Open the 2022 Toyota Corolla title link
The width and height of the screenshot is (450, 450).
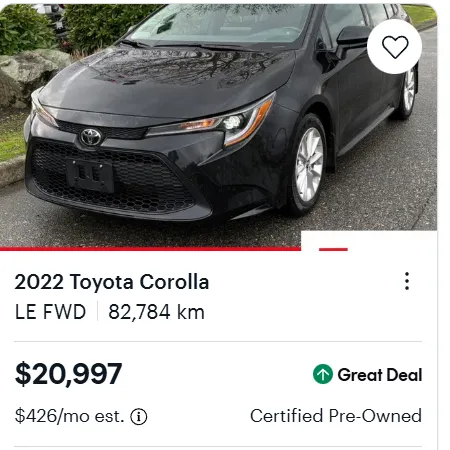pyautogui.click(x=112, y=282)
